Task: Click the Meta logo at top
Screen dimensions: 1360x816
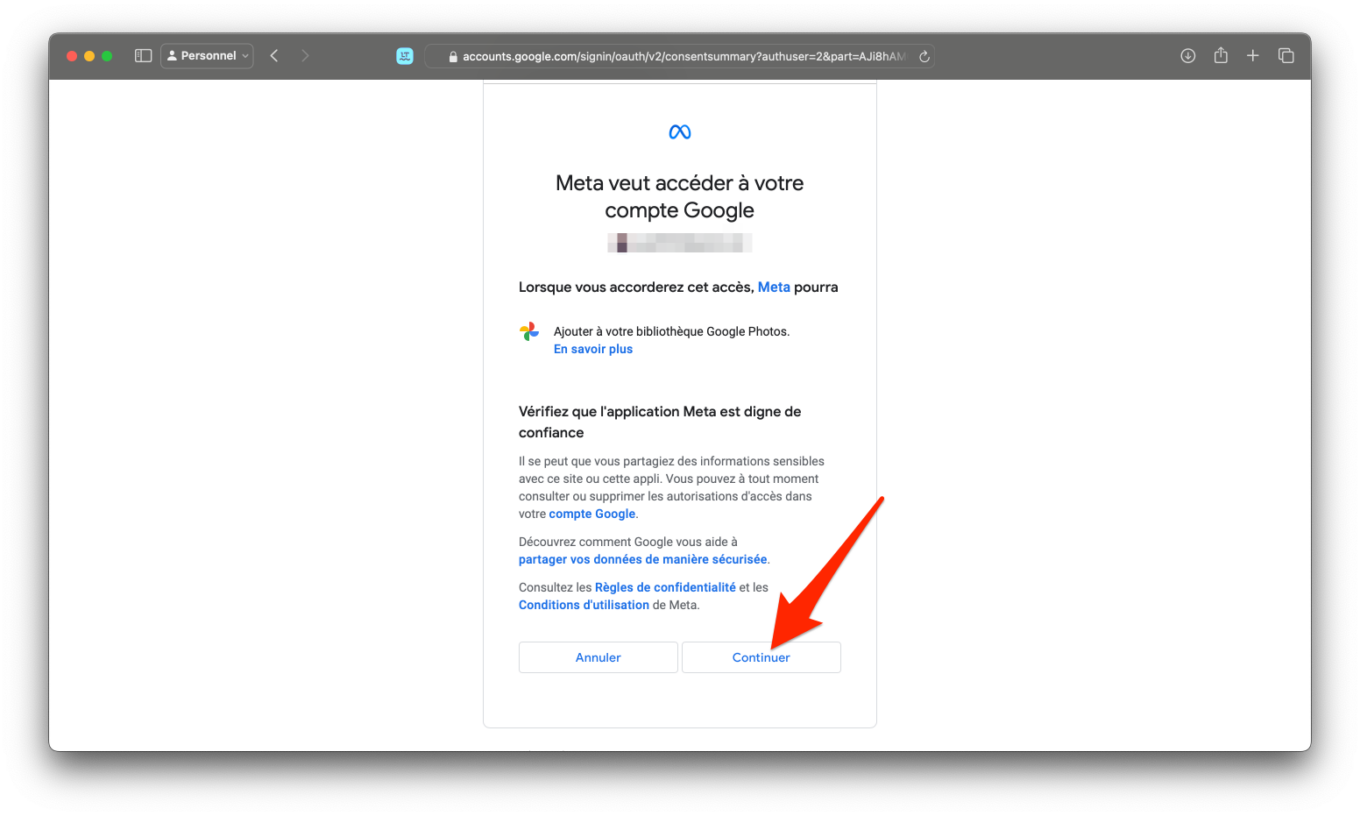Action: pos(680,132)
